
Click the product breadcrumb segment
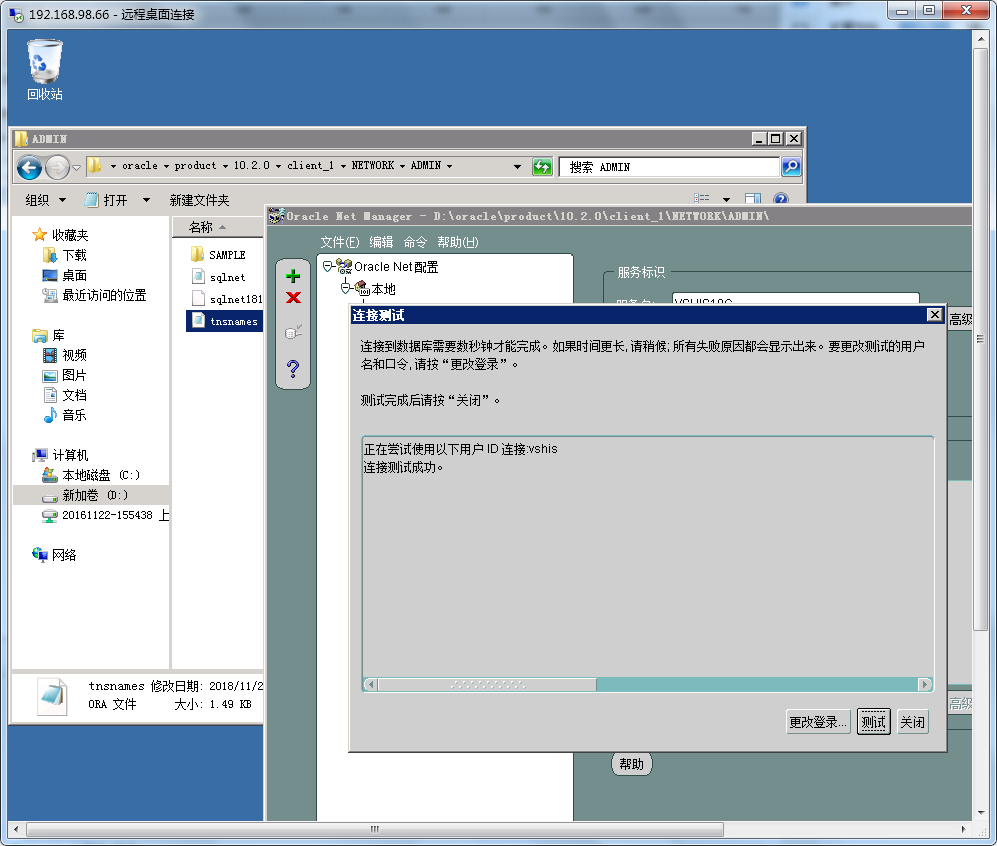tap(195, 166)
